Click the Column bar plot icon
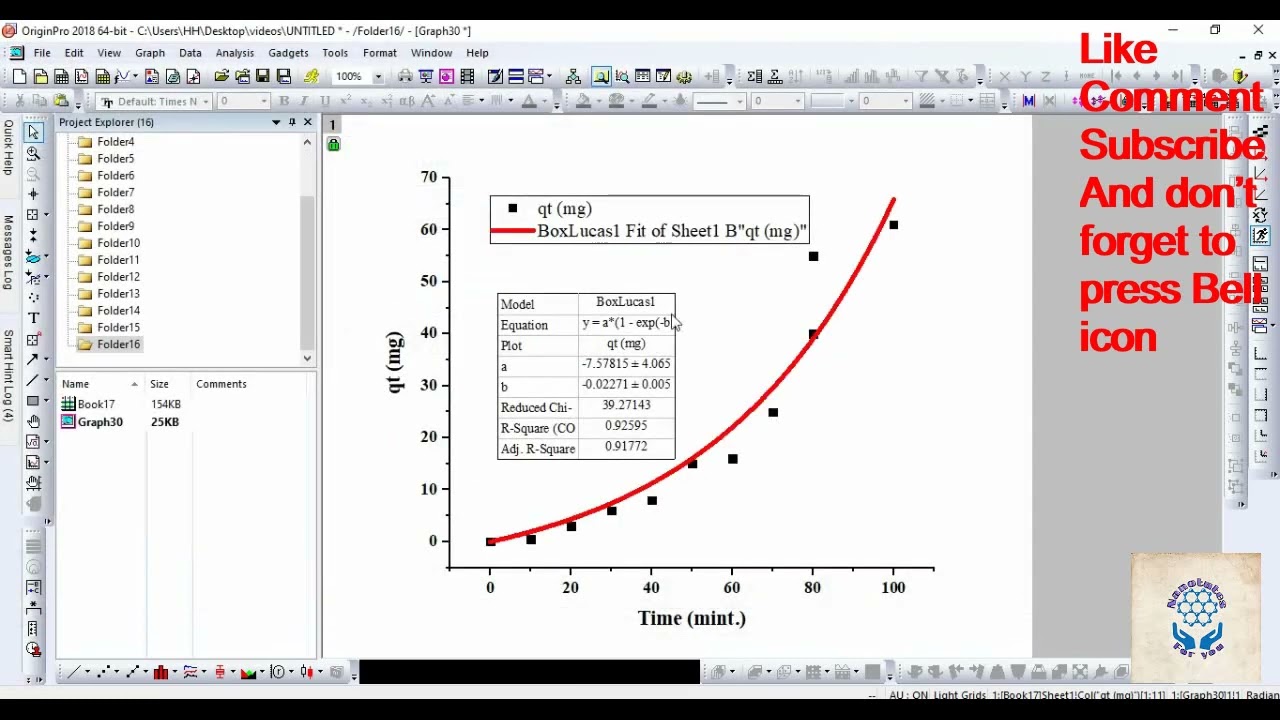 click(x=160, y=672)
